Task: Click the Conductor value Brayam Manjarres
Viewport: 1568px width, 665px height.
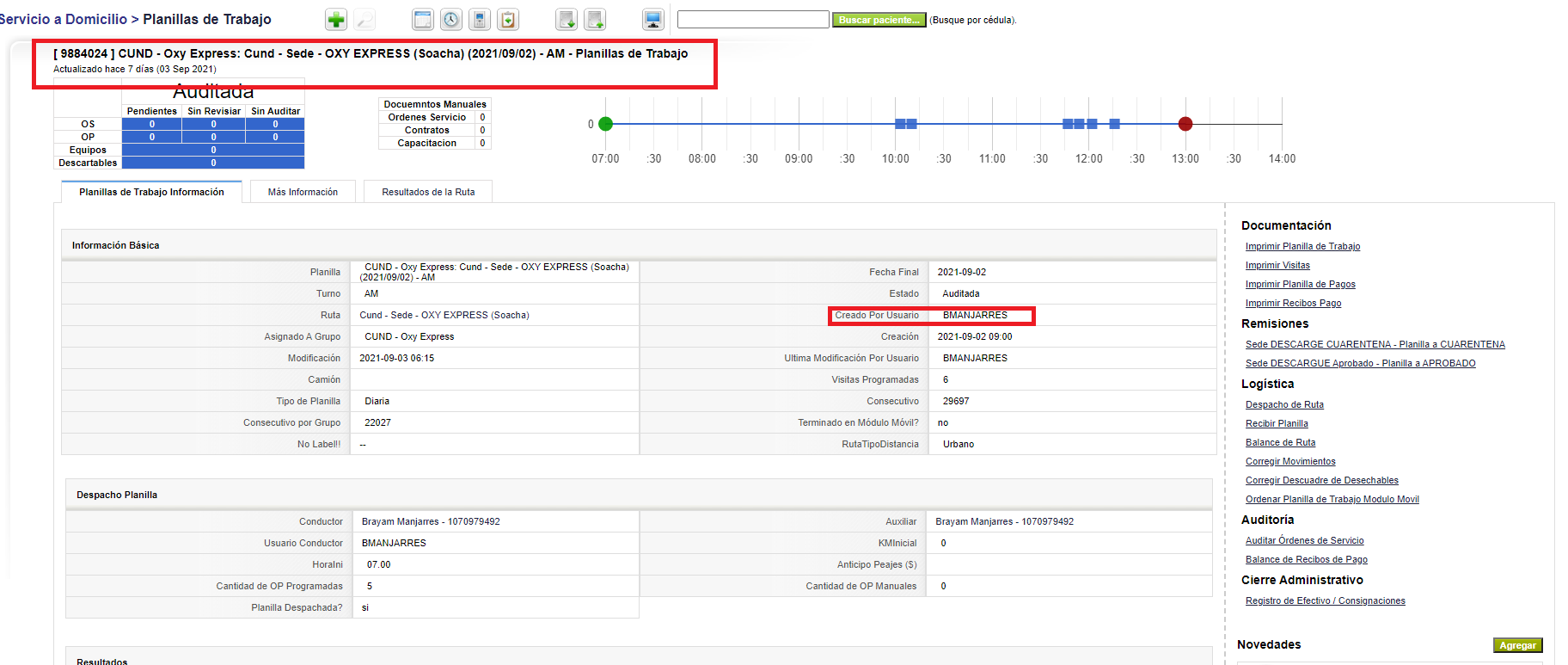Action: point(430,521)
